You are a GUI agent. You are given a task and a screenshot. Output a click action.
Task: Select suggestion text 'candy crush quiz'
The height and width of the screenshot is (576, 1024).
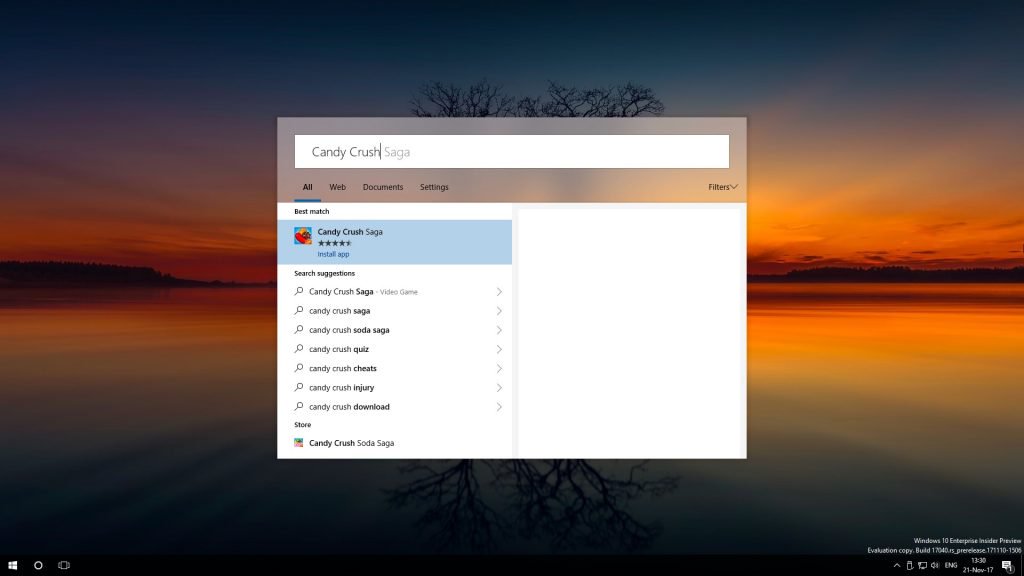coord(339,349)
